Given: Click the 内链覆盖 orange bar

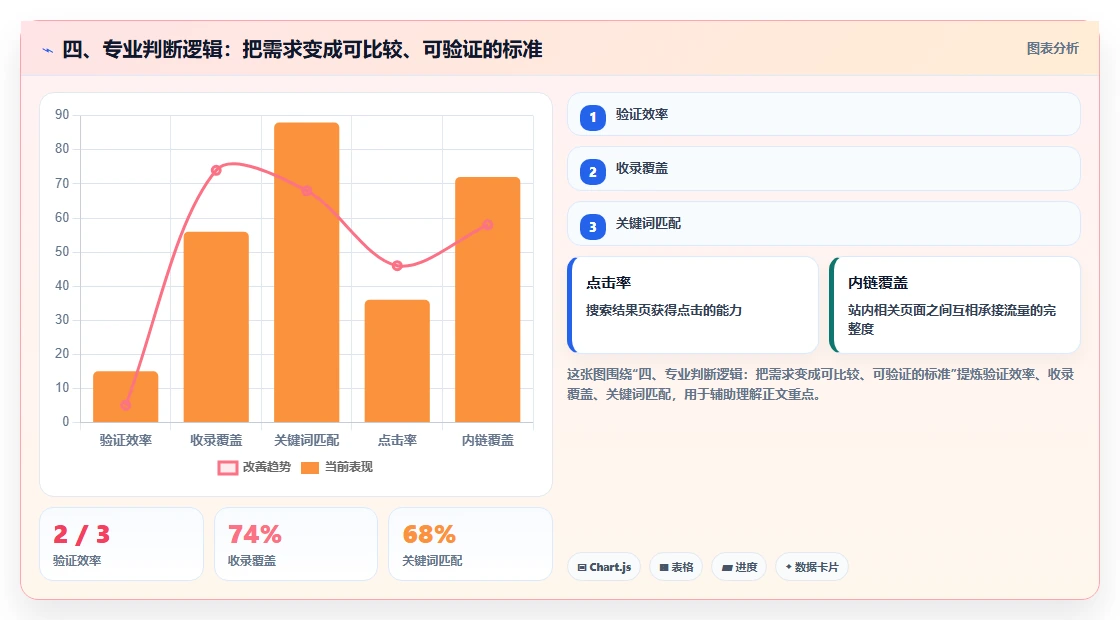Looking at the screenshot, I should point(488,299).
